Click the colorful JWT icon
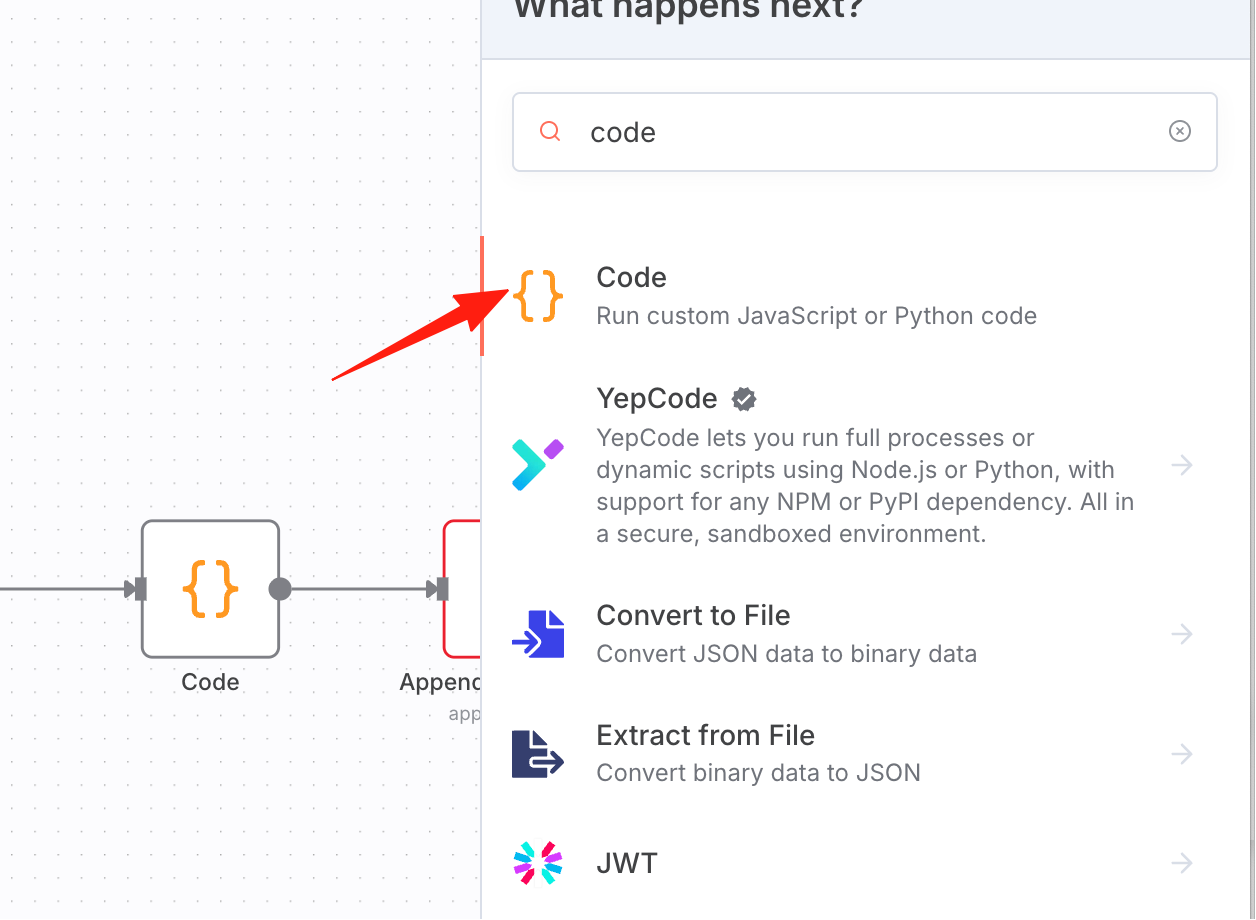The width and height of the screenshot is (1256, 920). pyautogui.click(x=538, y=862)
